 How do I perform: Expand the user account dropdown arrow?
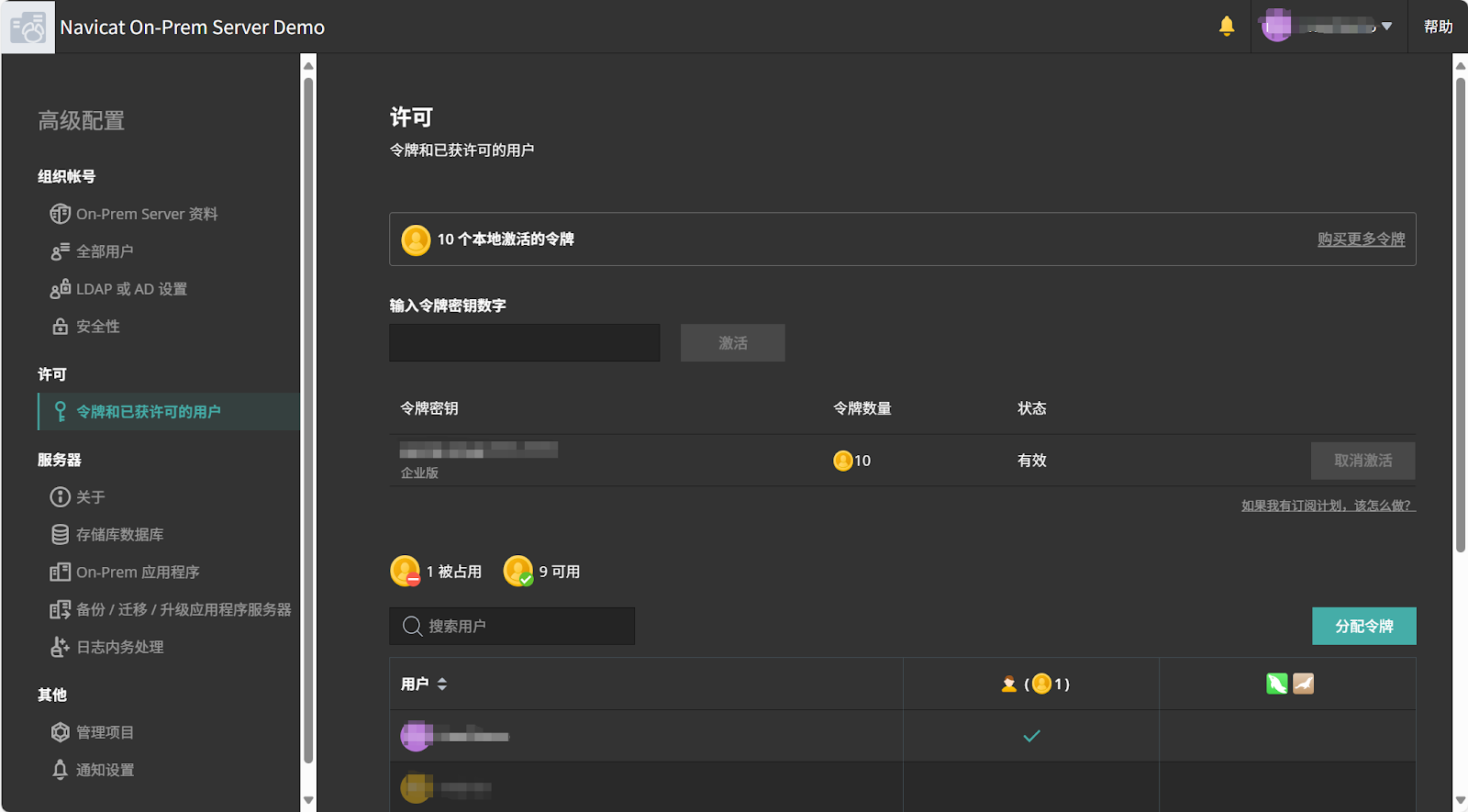click(x=1386, y=27)
